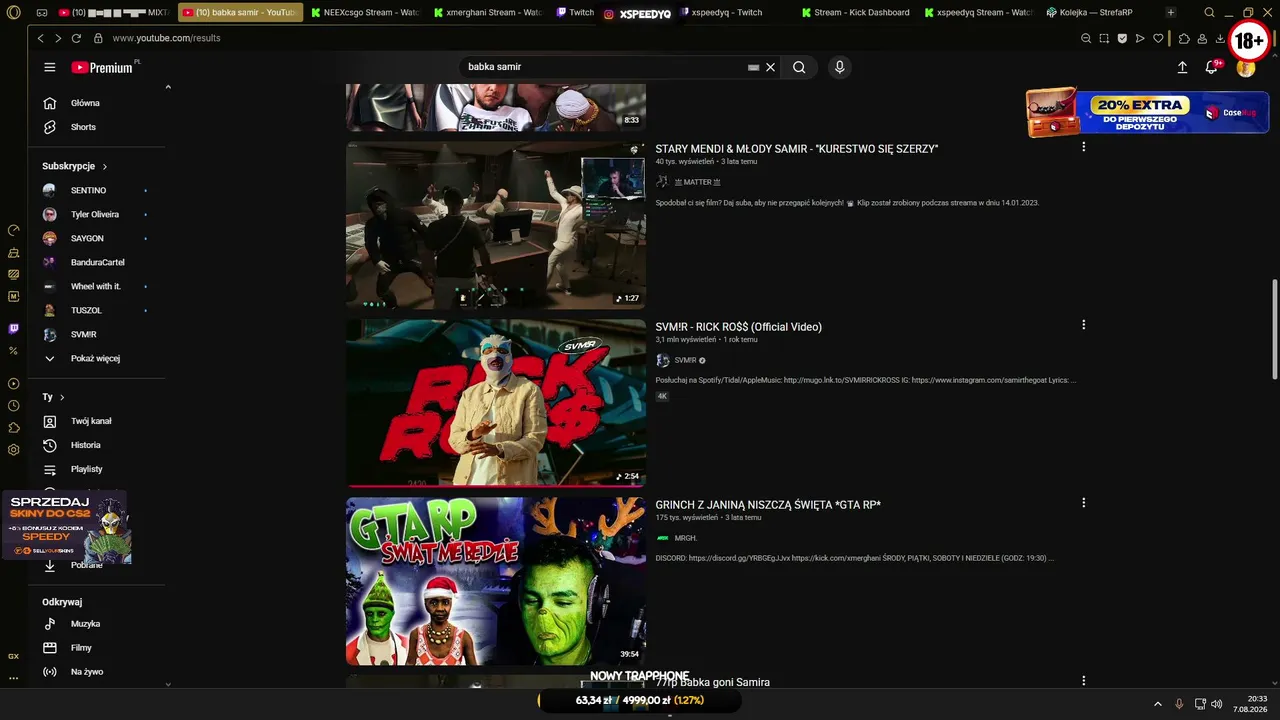
Task: Open YouTube notifications bell
Action: coord(1212,67)
